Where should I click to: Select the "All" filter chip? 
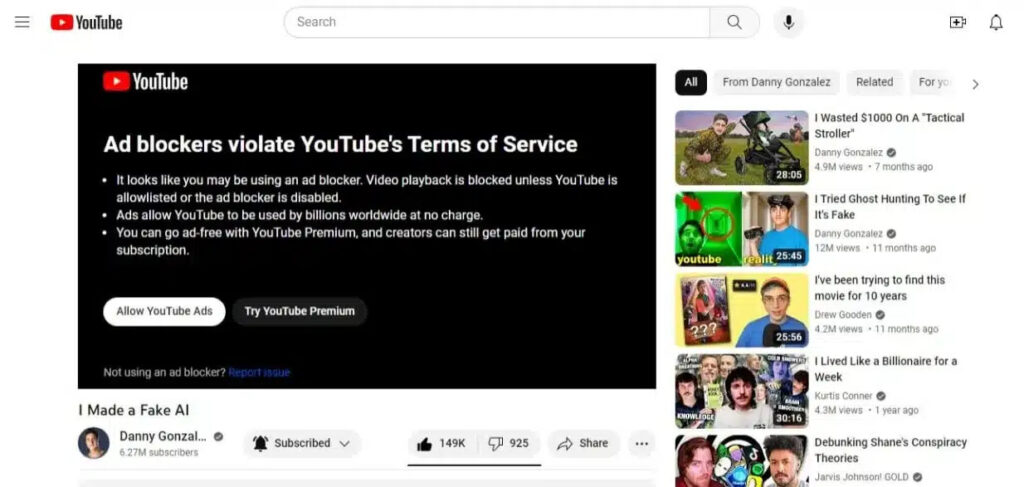click(x=690, y=82)
